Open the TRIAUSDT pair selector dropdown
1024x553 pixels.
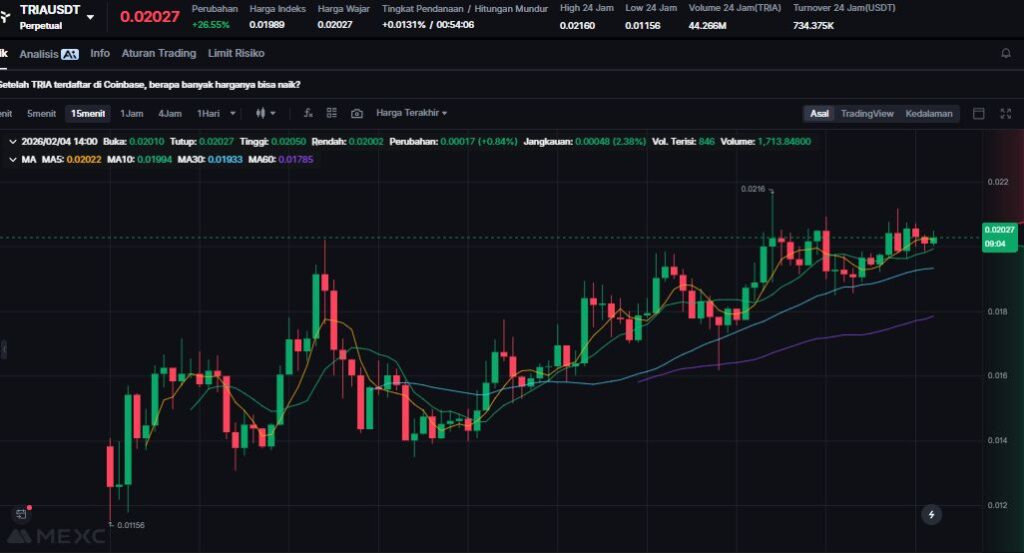tap(91, 17)
